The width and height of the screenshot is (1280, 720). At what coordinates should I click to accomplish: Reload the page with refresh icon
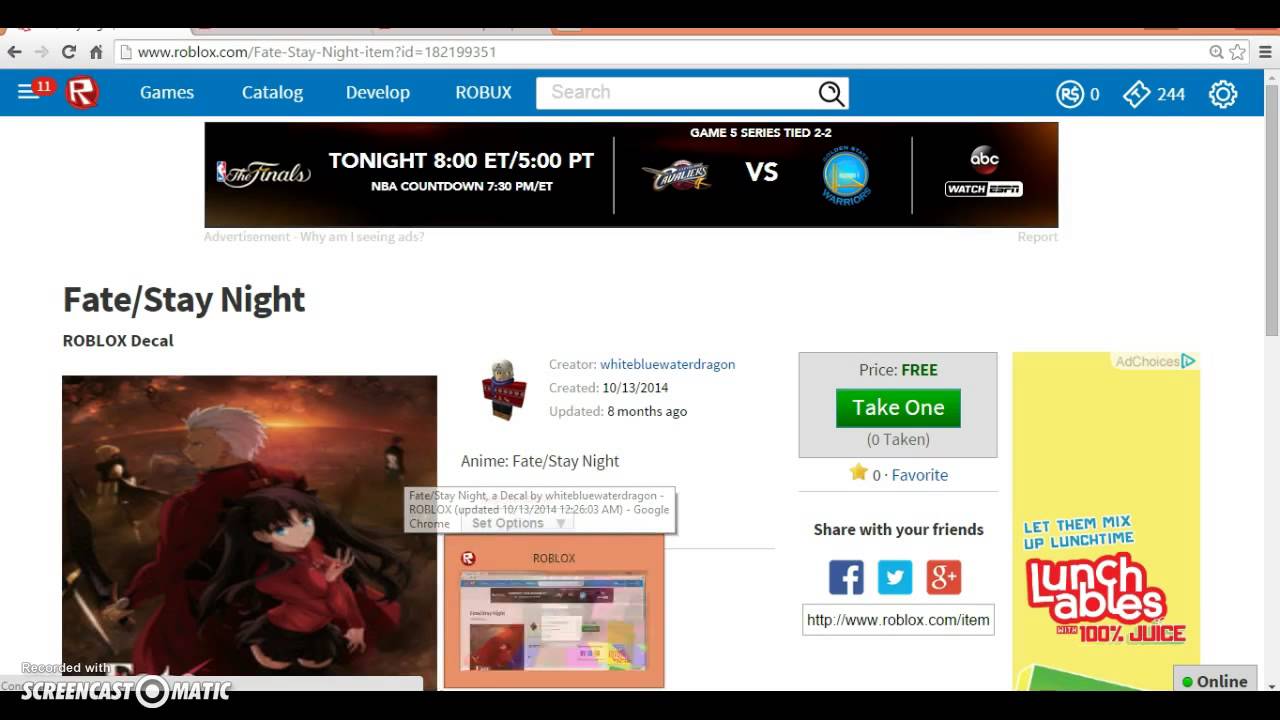69,52
